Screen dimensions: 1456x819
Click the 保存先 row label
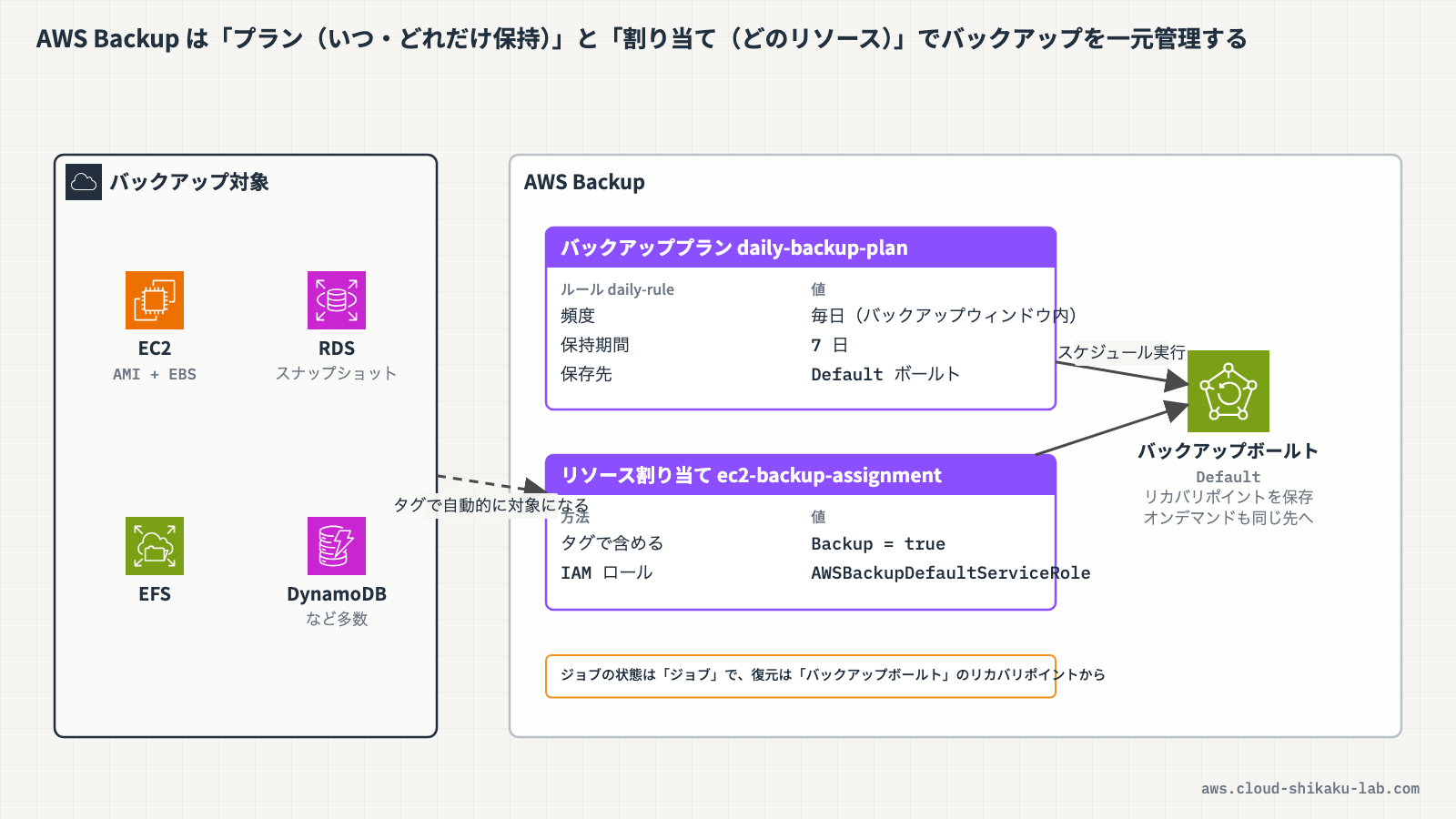tap(586, 374)
